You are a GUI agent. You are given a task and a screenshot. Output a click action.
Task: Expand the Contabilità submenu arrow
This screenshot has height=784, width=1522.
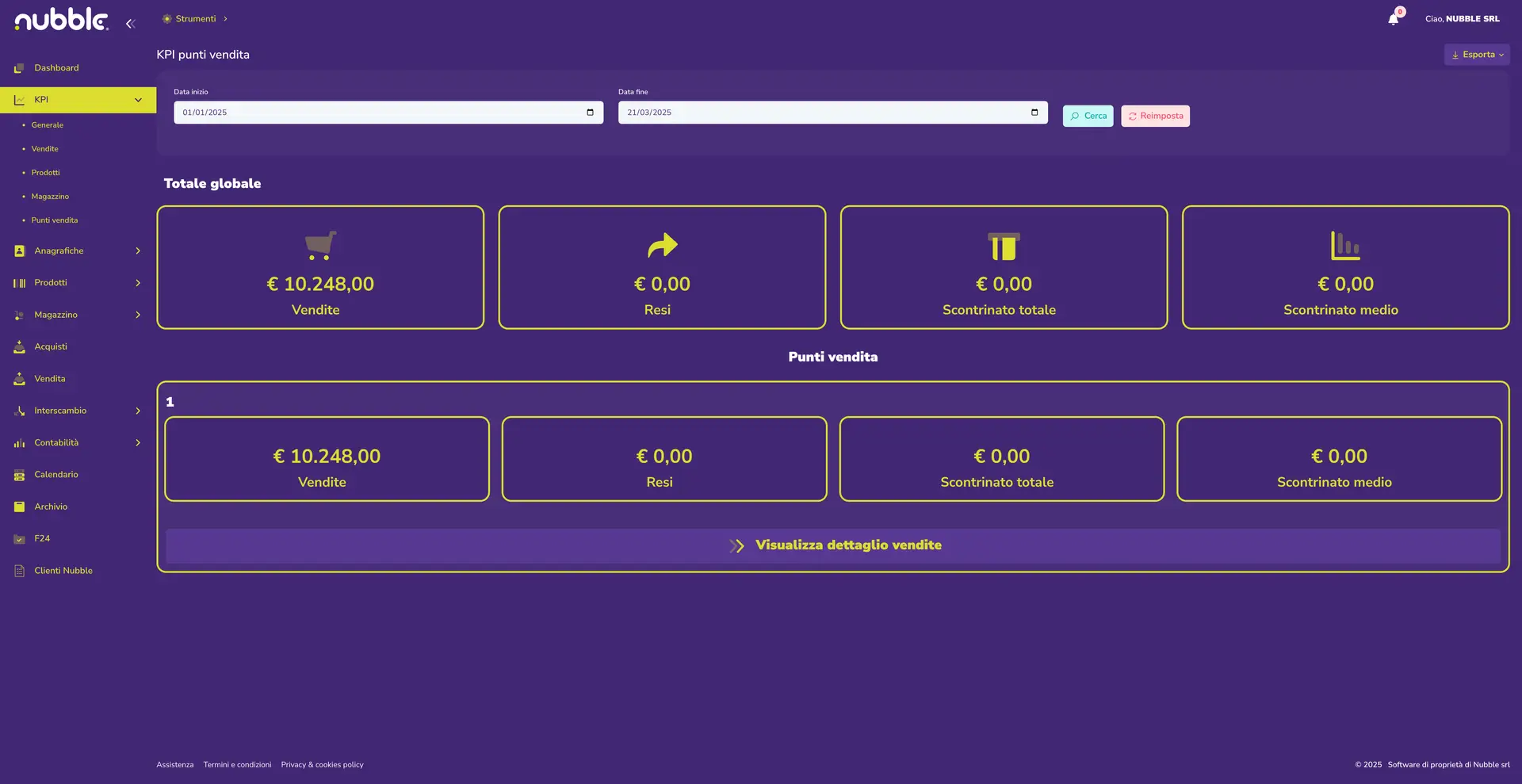coord(138,443)
